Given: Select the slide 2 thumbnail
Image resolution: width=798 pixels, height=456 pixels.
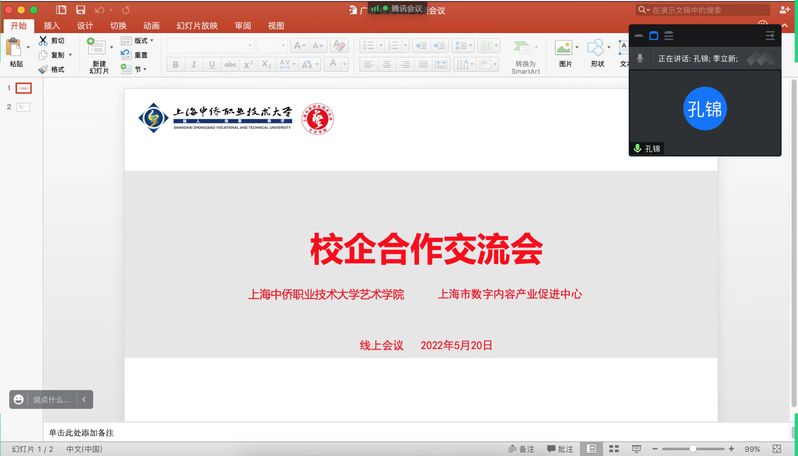Looking at the screenshot, I should pos(23,107).
